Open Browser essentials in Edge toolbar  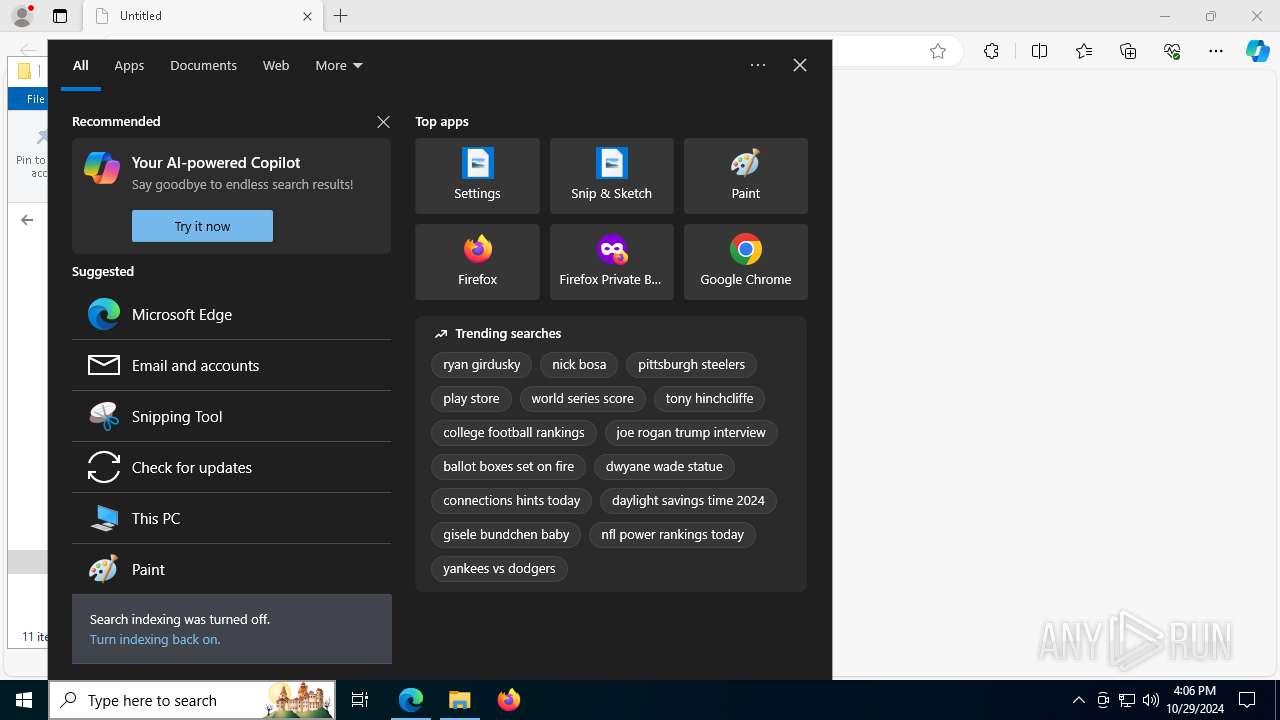(1172, 52)
